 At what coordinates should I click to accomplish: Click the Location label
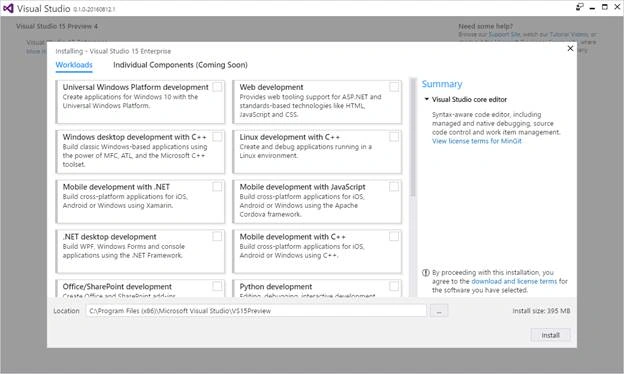click(x=66, y=311)
